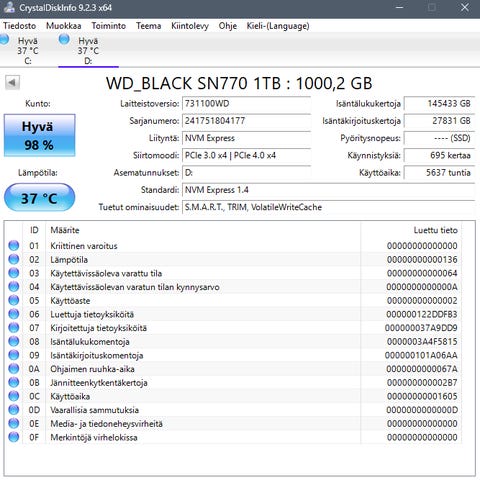Click status orb for Kriittinen varoitus row
The height and width of the screenshot is (480, 480).
14,246
